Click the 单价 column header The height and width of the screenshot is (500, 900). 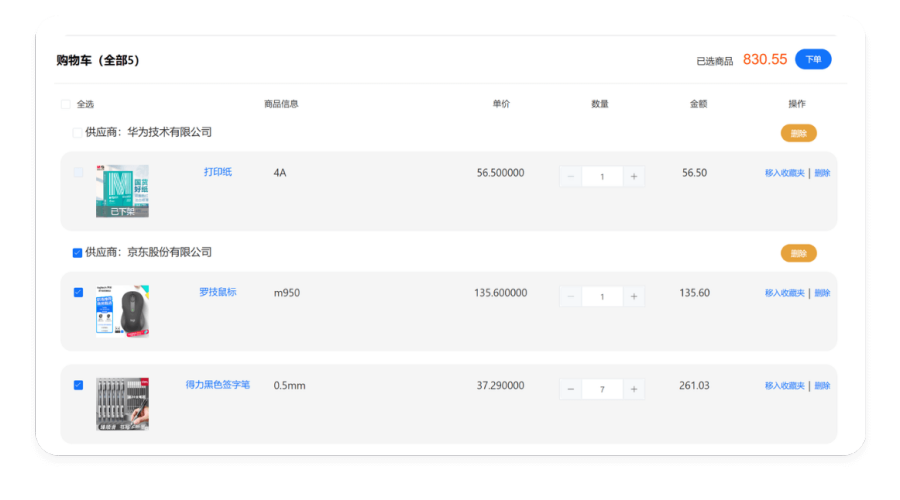pyautogui.click(x=501, y=104)
